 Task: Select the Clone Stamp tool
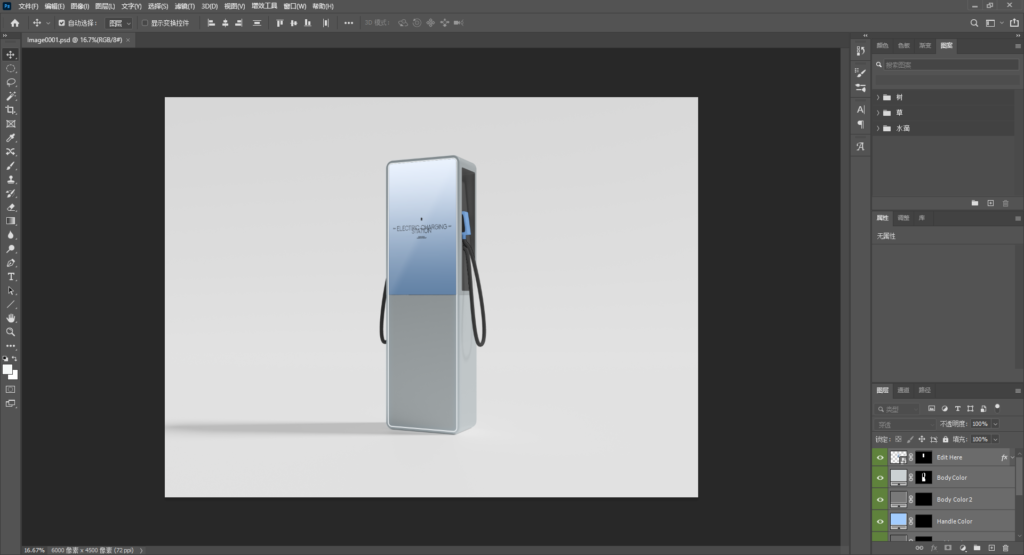coord(10,180)
